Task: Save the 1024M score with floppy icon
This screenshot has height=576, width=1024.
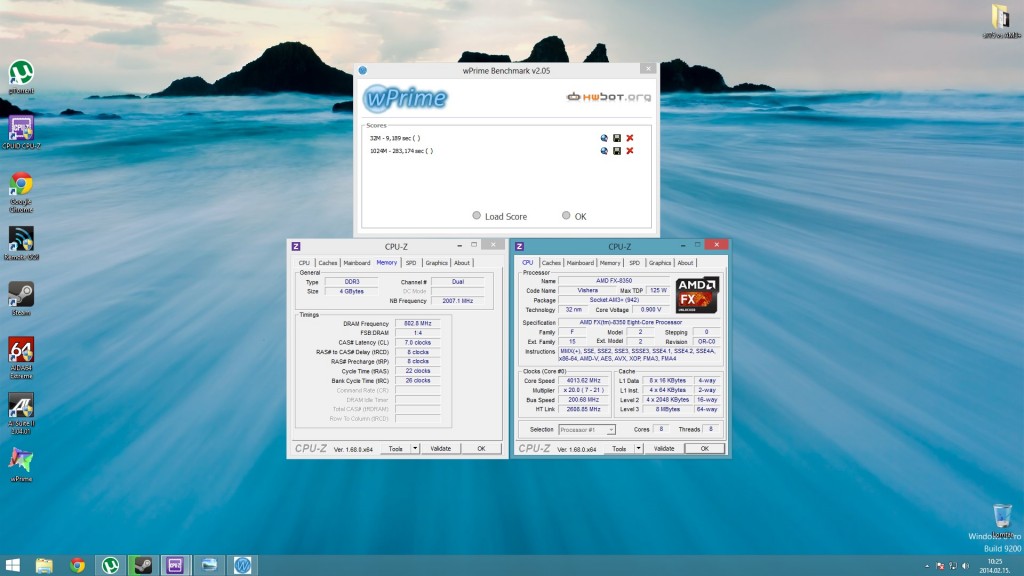Action: tap(617, 151)
